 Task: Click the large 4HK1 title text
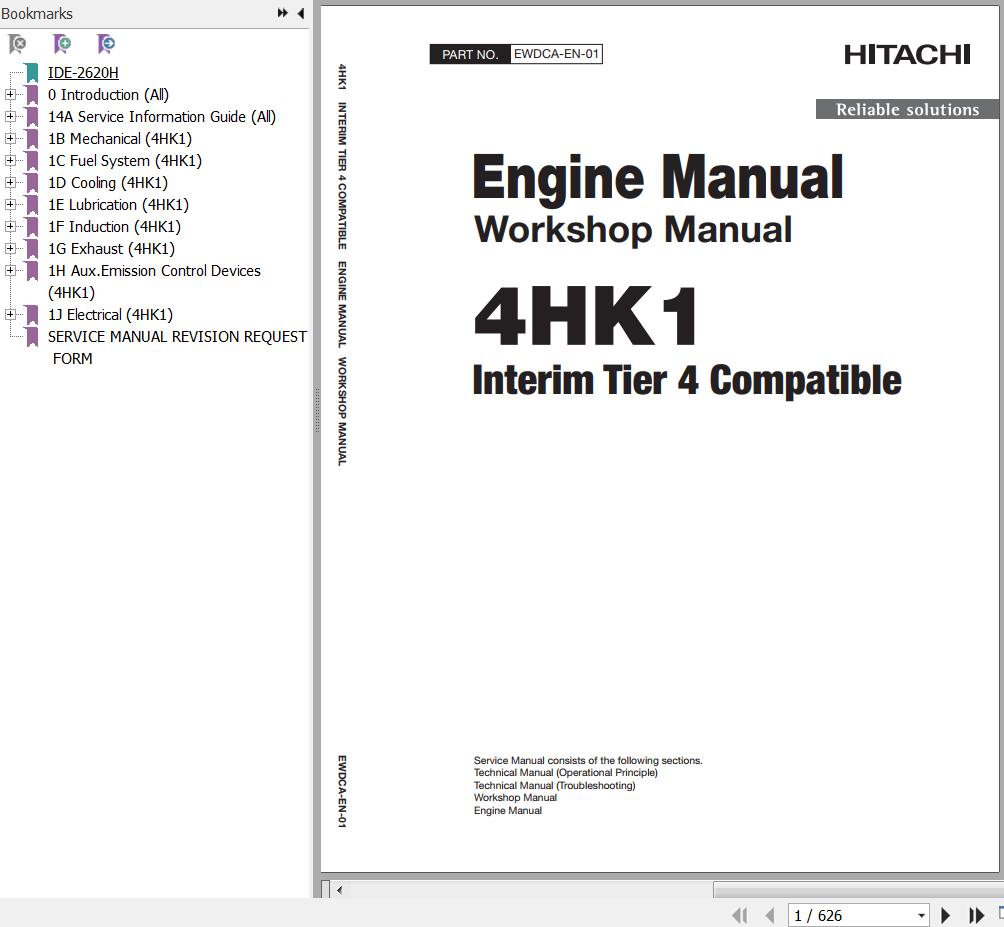(x=586, y=317)
